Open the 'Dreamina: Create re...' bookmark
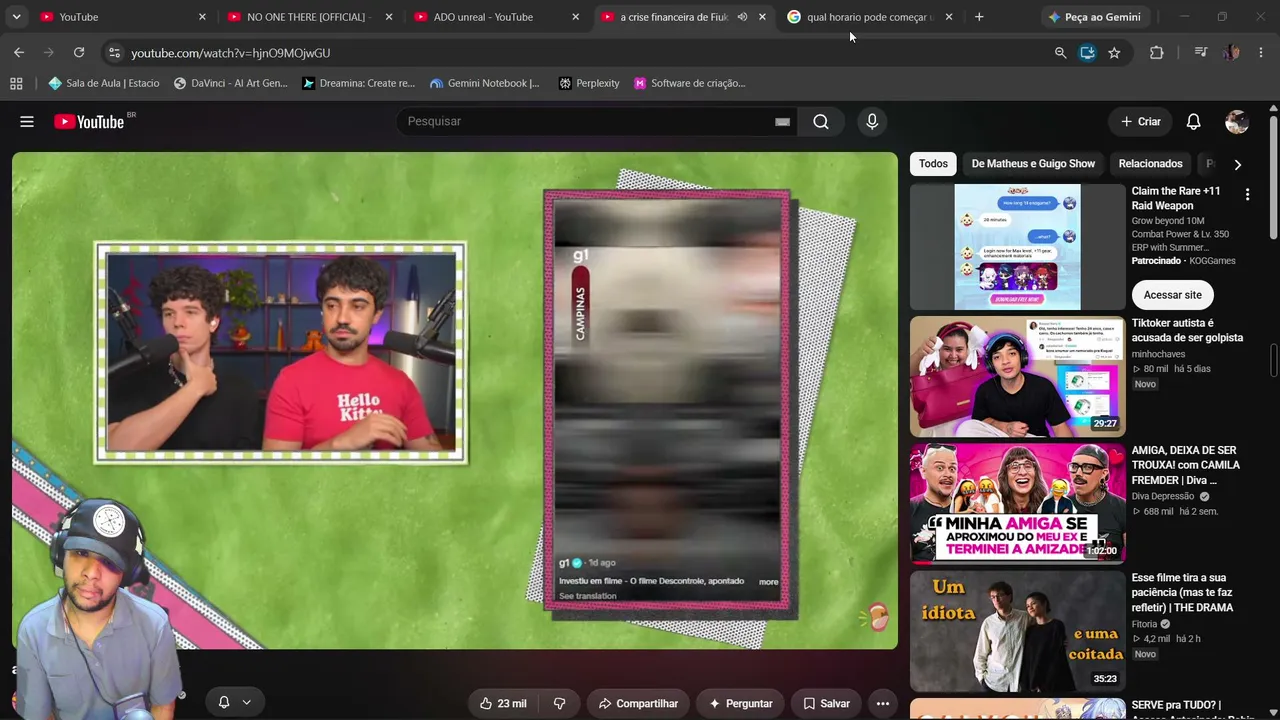 click(x=358, y=83)
